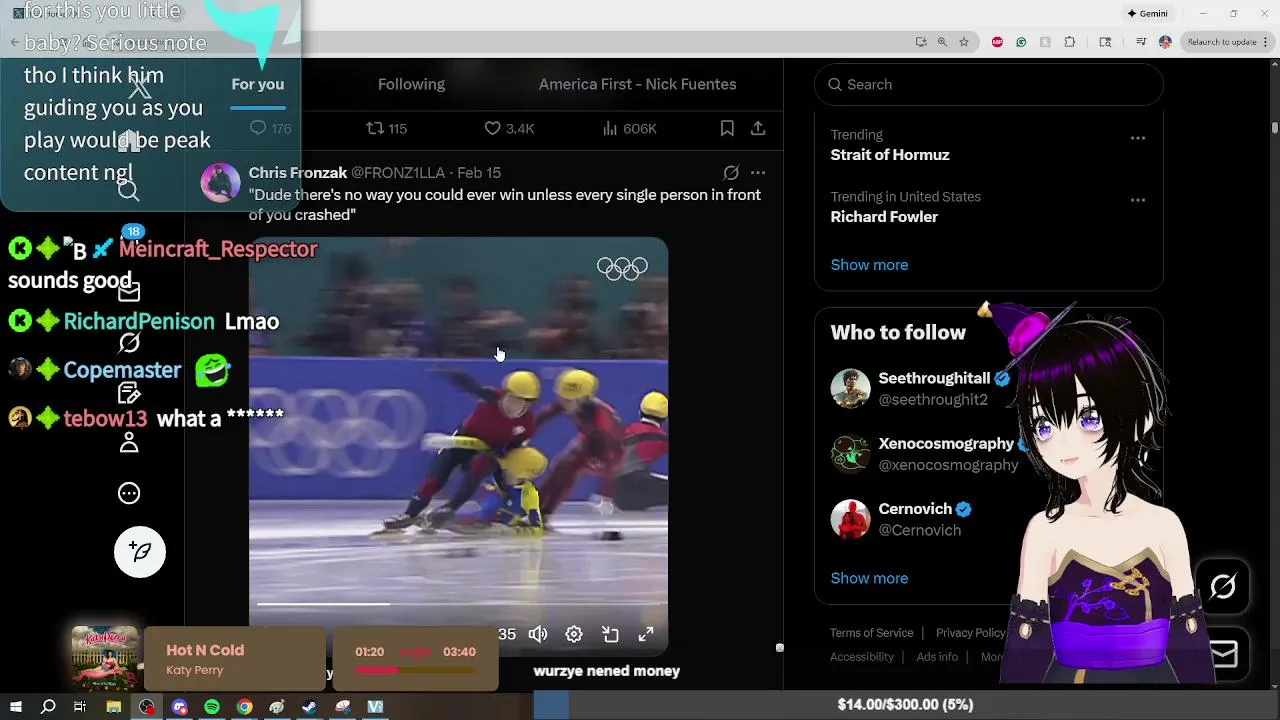The image size is (1280, 720).
Task: Toggle picture-in-picture on video
Action: coord(610,634)
